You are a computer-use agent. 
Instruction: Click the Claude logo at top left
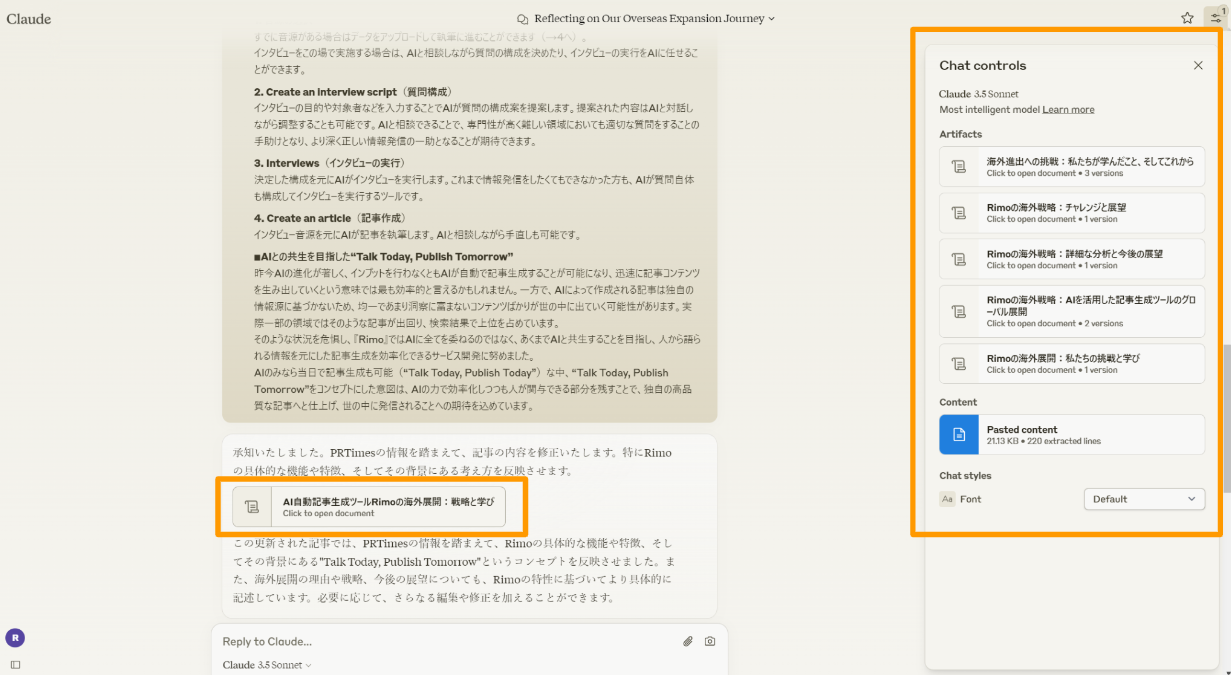(x=29, y=18)
